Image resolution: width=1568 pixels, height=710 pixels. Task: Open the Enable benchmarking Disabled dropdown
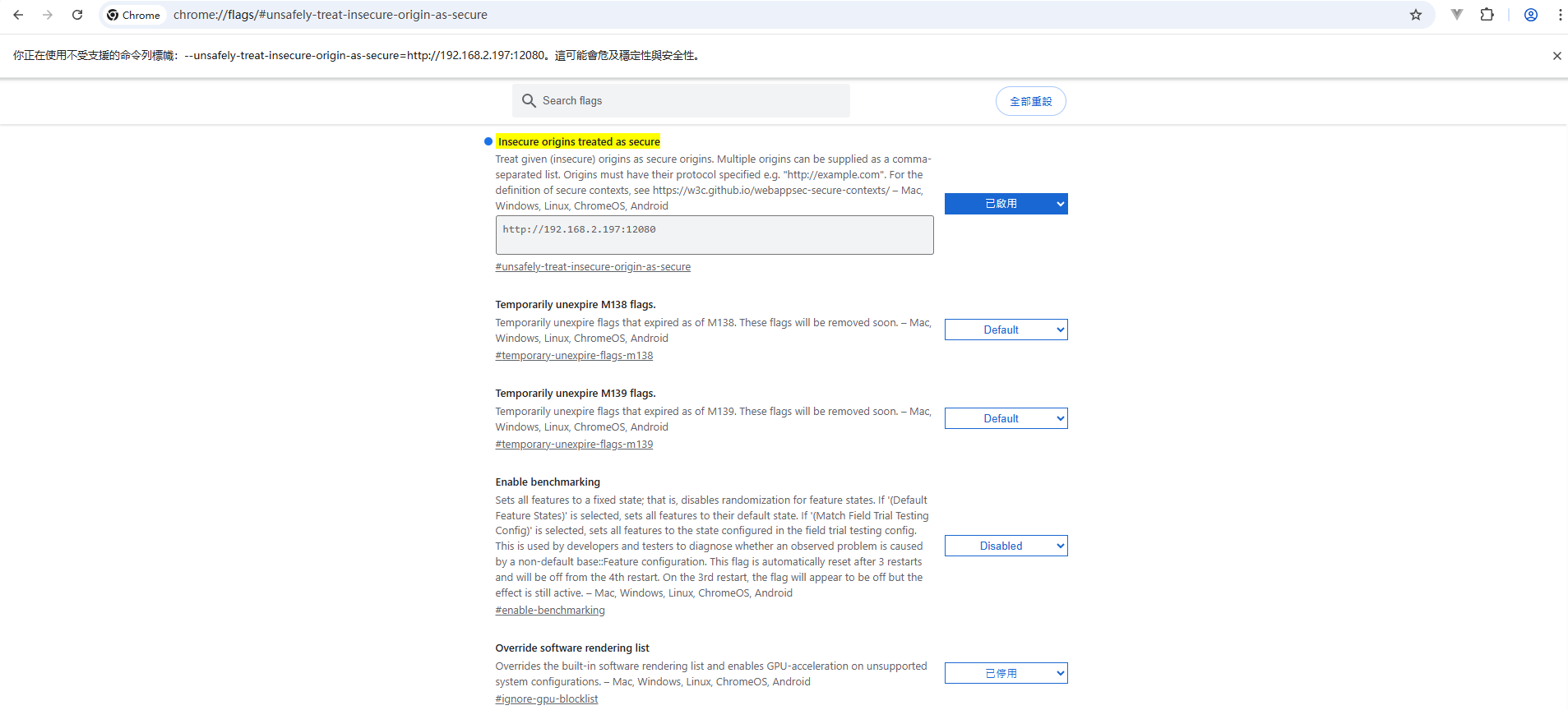(1006, 546)
